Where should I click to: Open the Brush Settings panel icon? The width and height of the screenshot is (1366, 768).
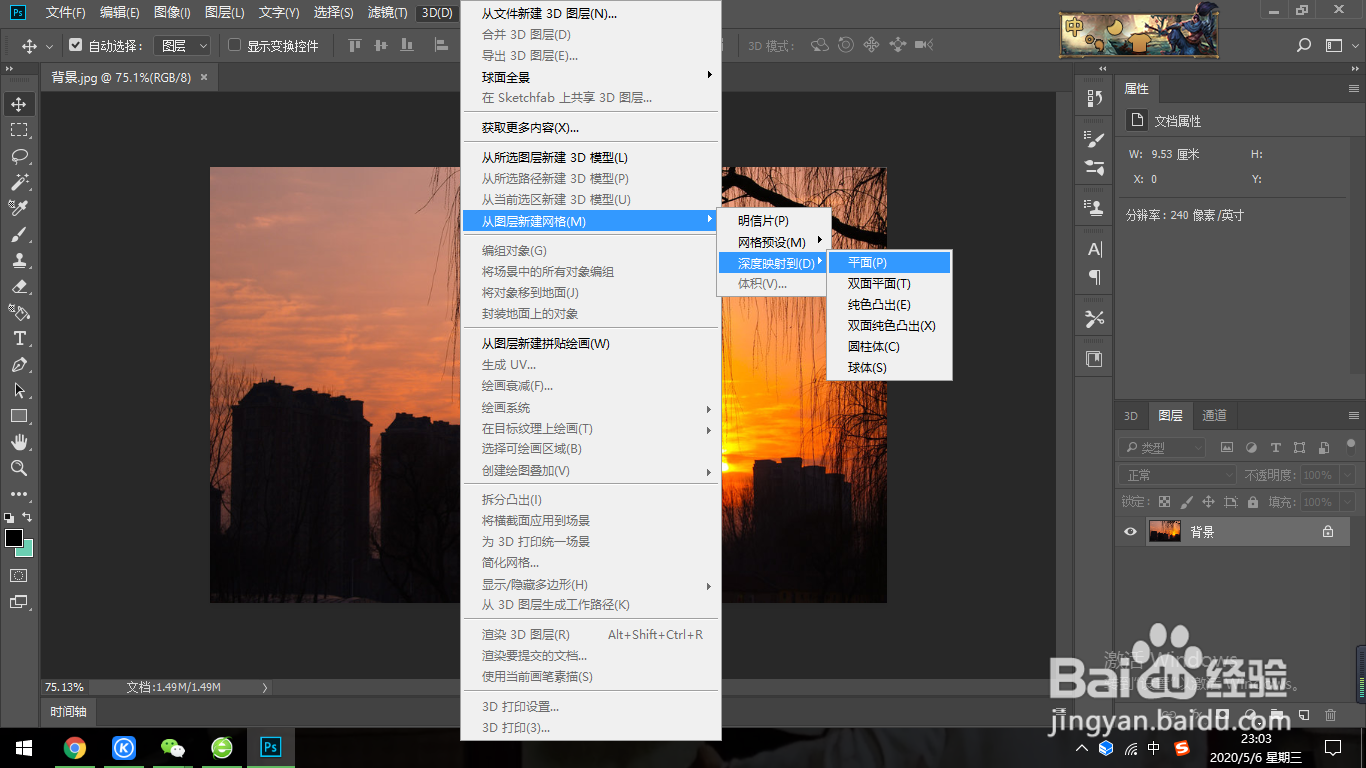(1095, 140)
